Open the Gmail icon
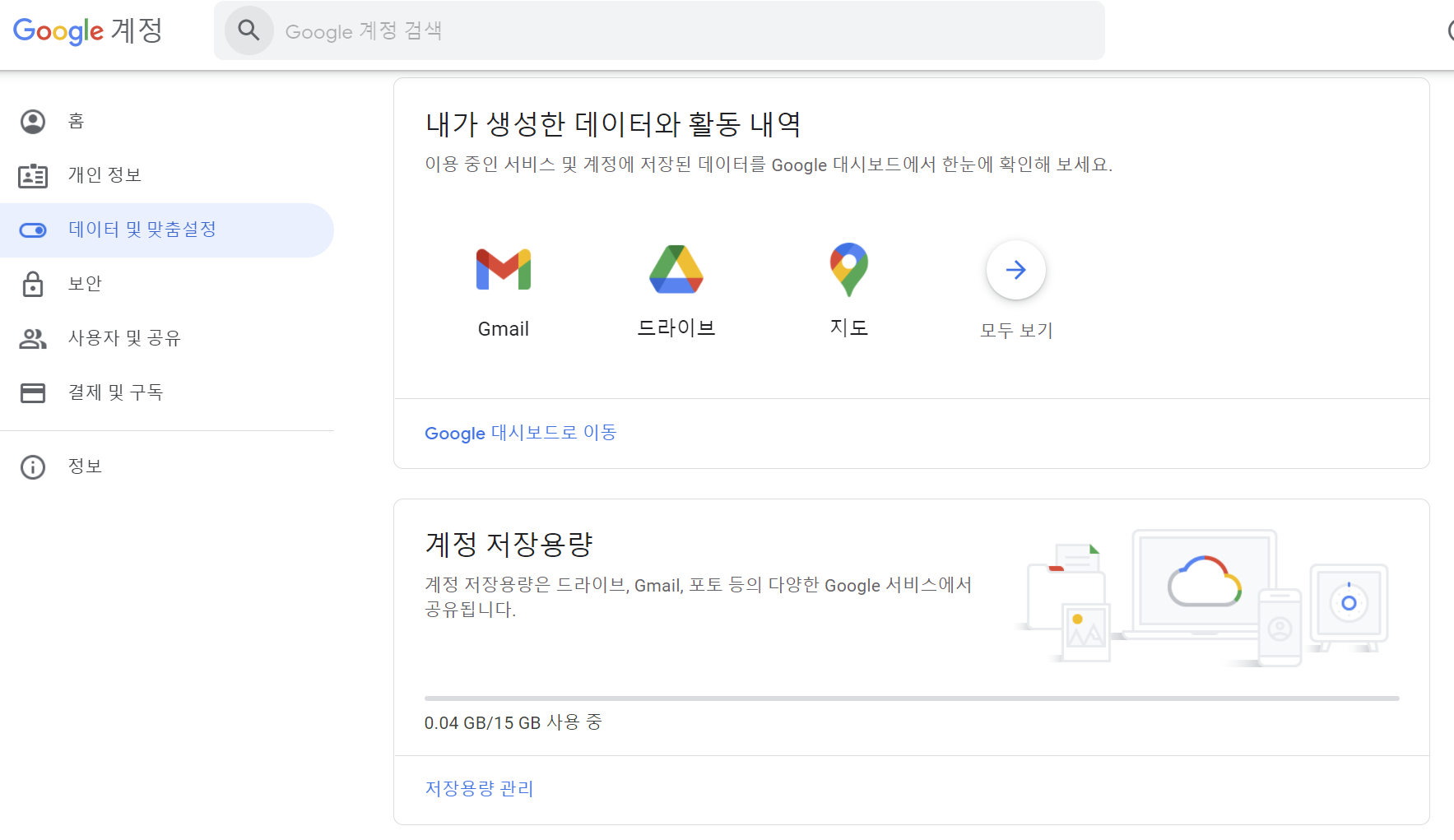The image size is (1454, 840). point(504,269)
